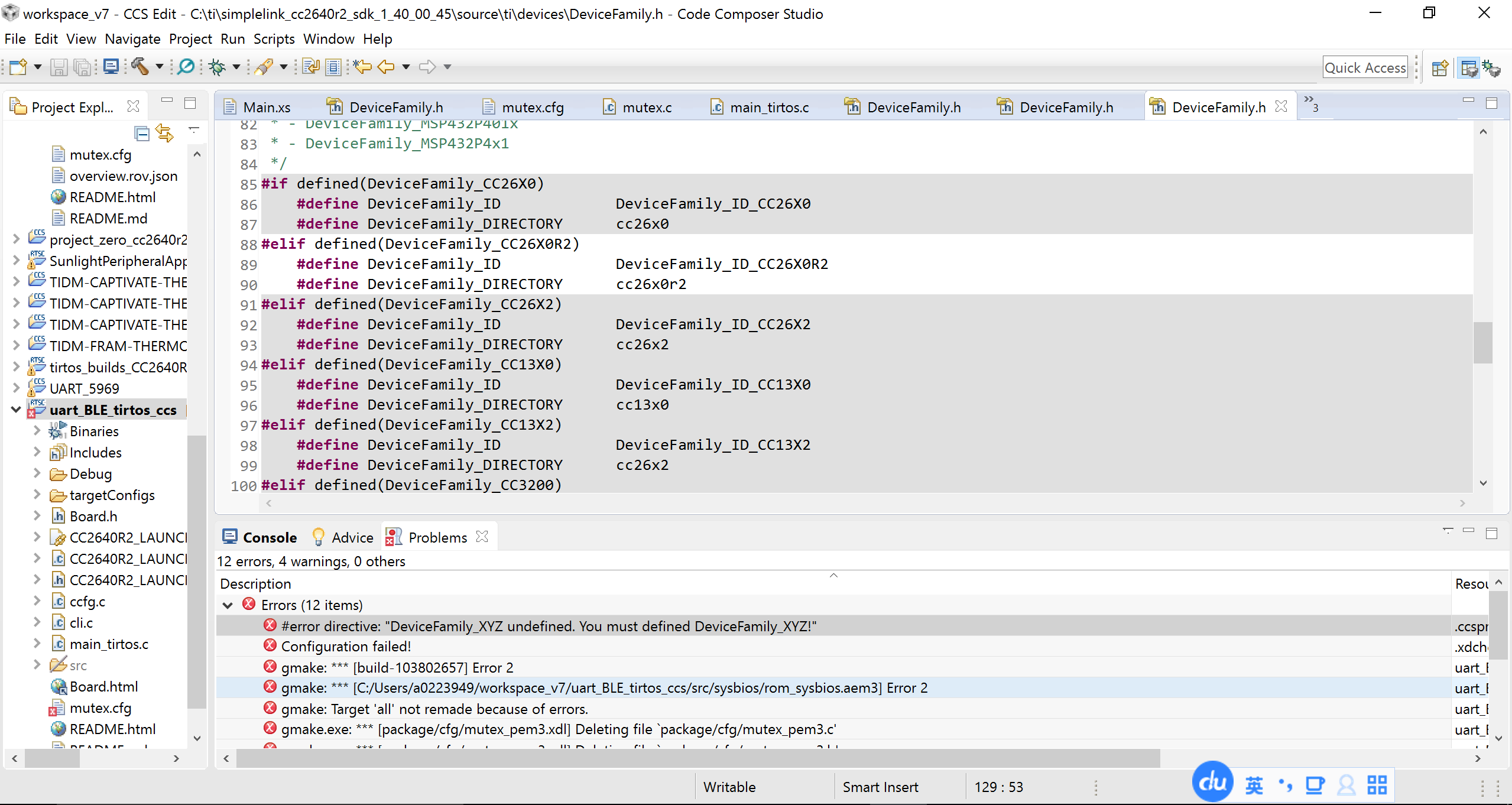Switch to the mutex.c editor tab
This screenshot has height=805, width=1512.
point(638,107)
